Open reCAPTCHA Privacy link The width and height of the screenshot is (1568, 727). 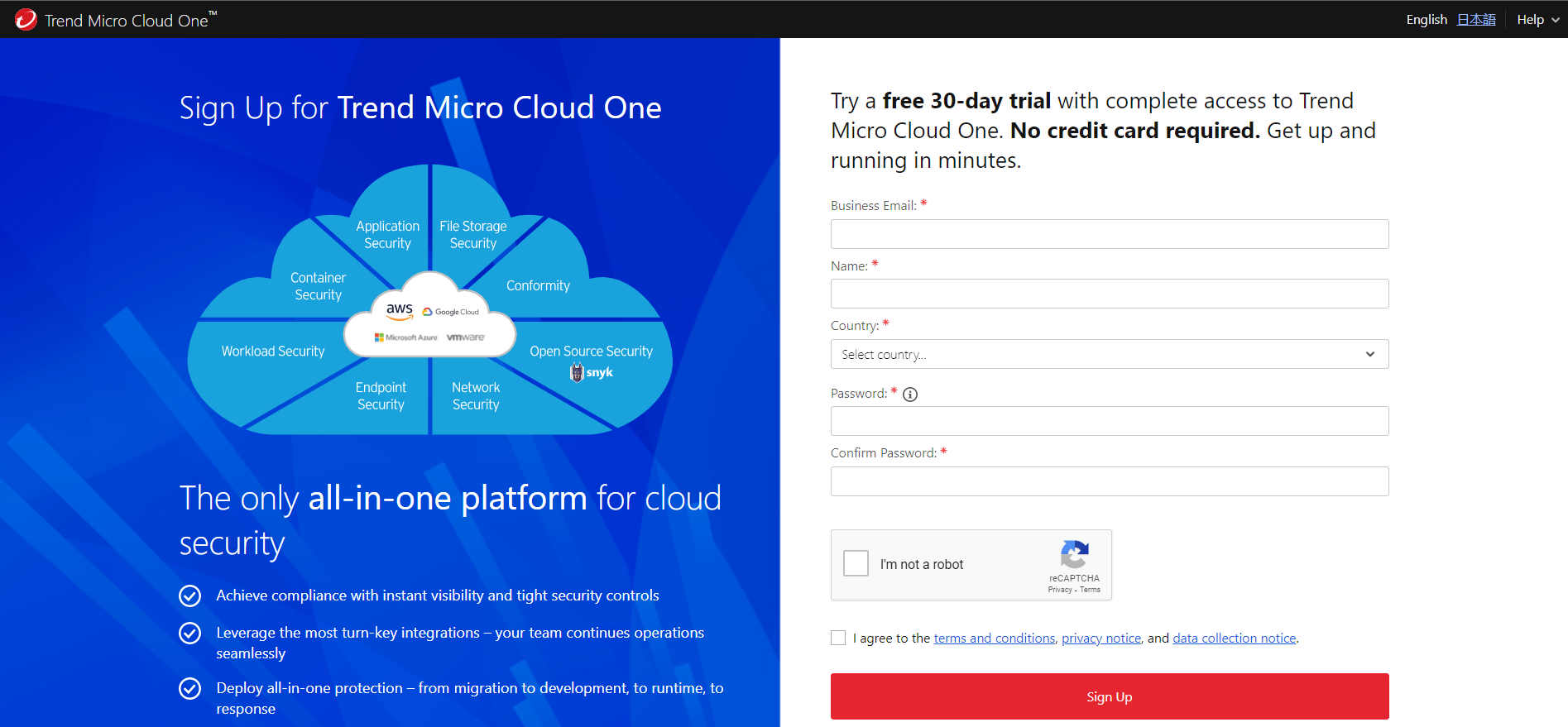point(1060,590)
